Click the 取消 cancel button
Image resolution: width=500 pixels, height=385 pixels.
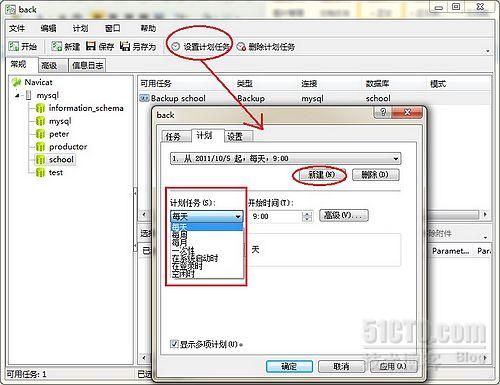[342, 366]
